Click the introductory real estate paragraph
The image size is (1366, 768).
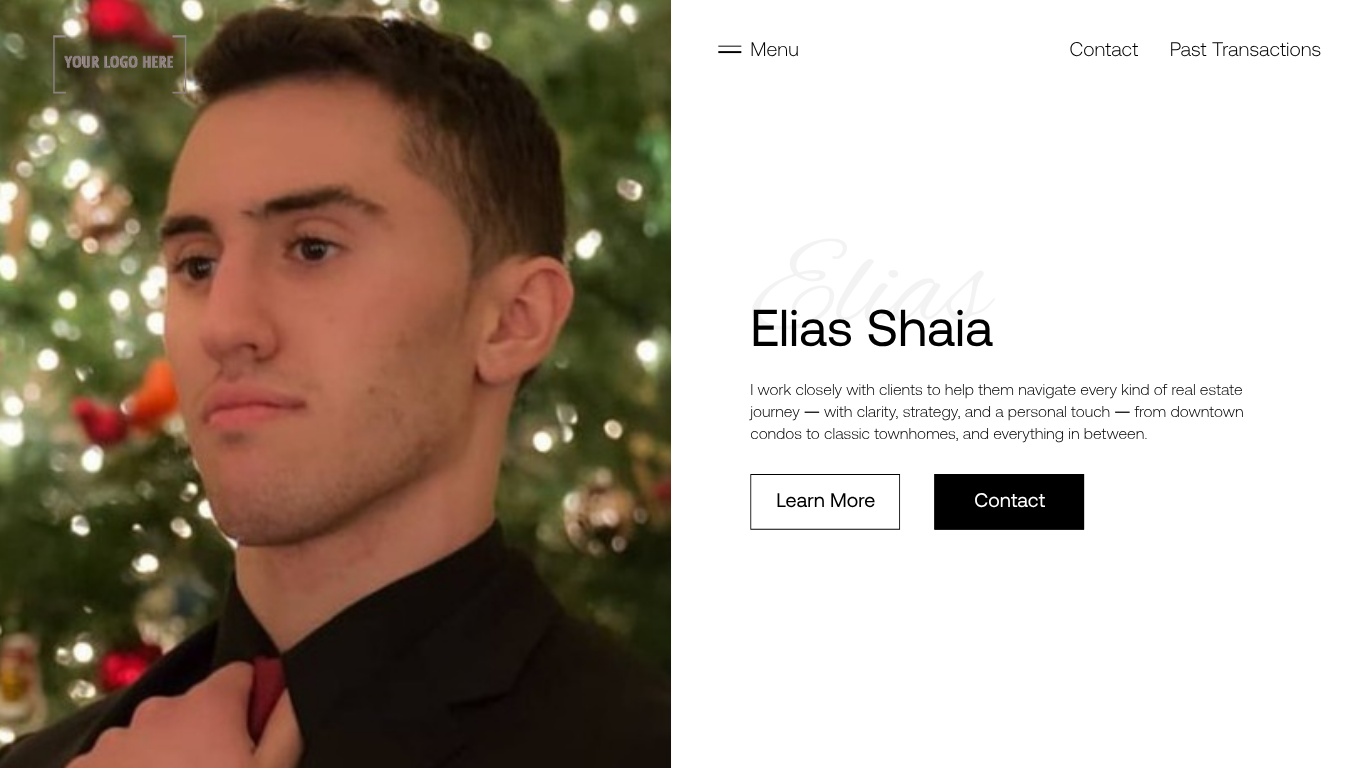click(x=997, y=411)
